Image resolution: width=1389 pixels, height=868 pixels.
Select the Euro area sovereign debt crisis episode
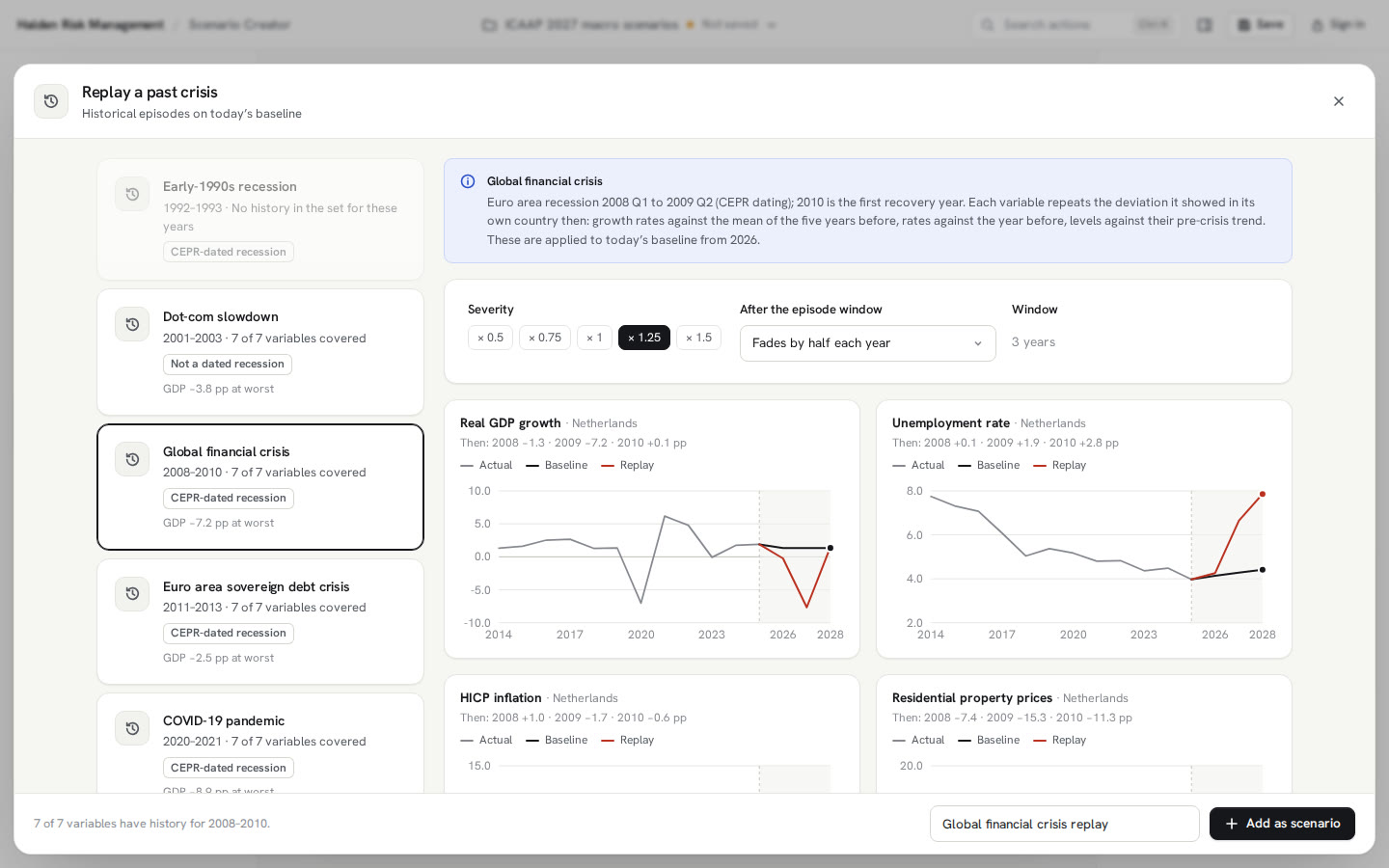(x=260, y=622)
